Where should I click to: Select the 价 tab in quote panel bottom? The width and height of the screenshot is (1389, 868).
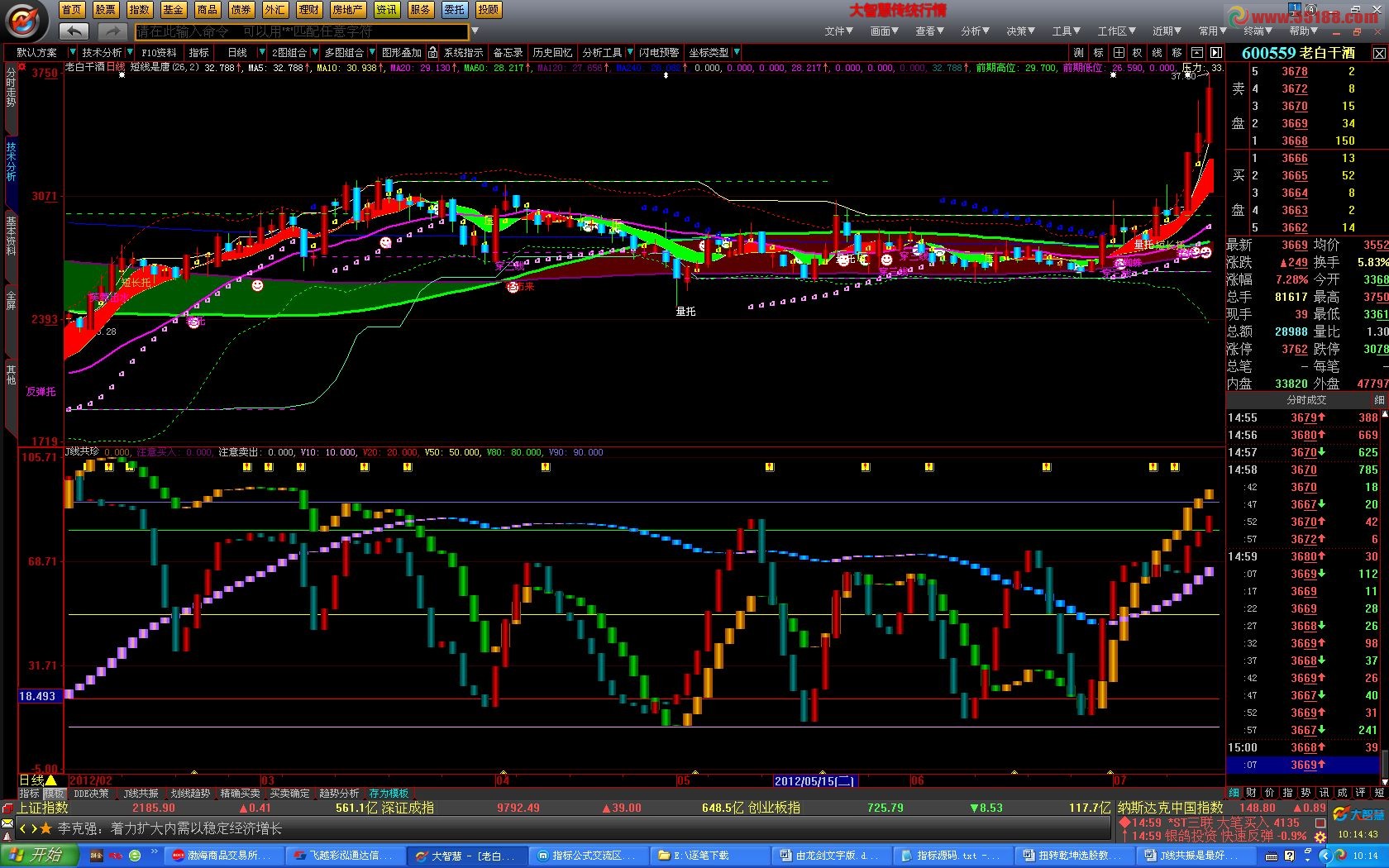(x=1269, y=793)
